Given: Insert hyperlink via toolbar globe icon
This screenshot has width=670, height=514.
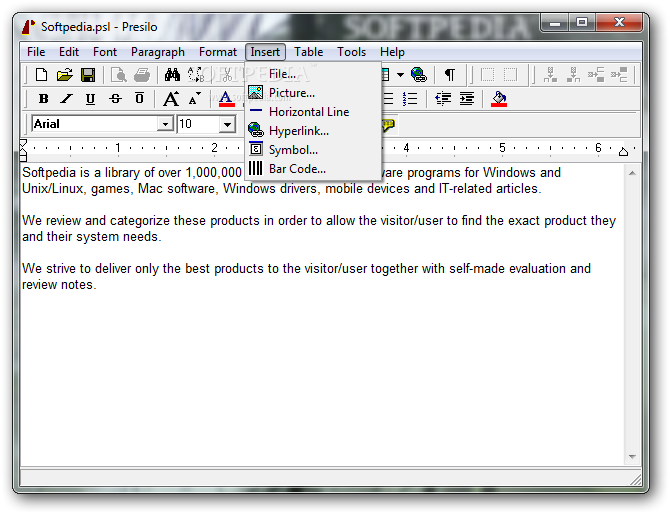Looking at the screenshot, I should 418,75.
